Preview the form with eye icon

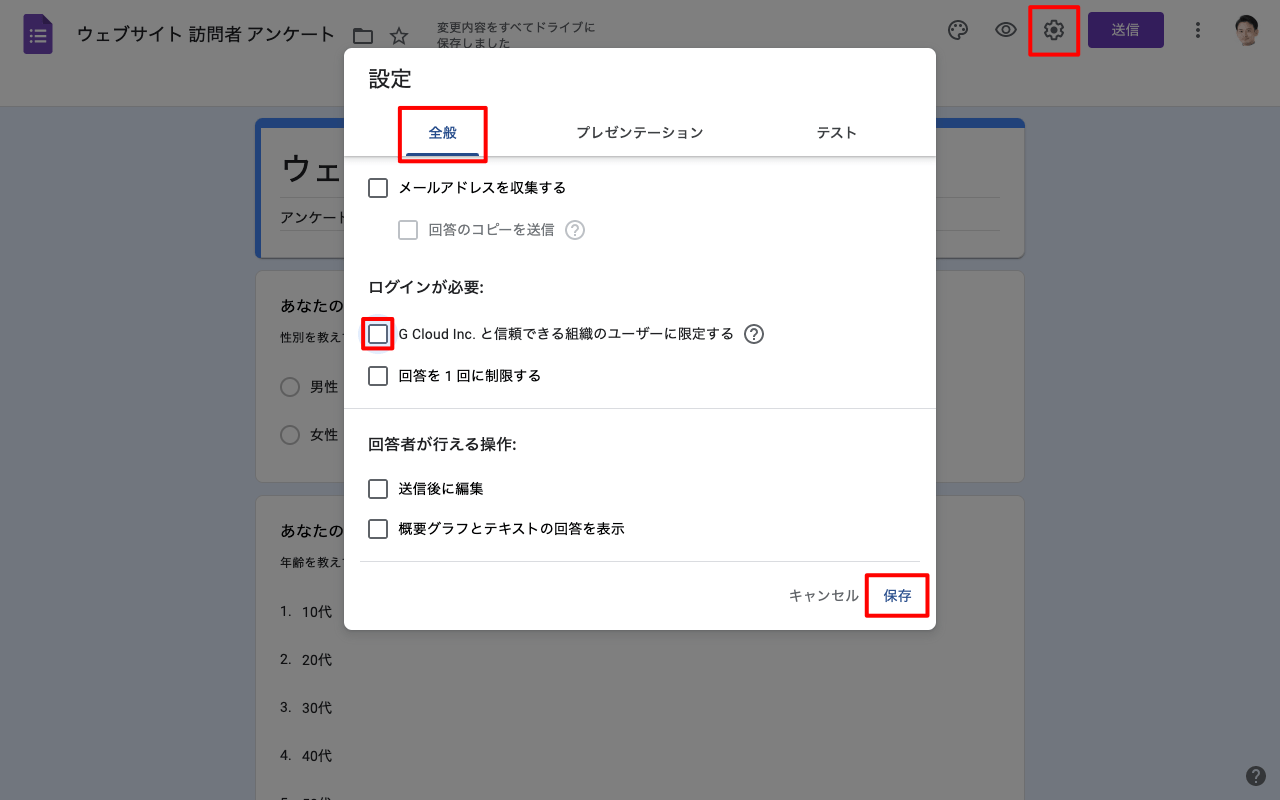click(x=1006, y=30)
